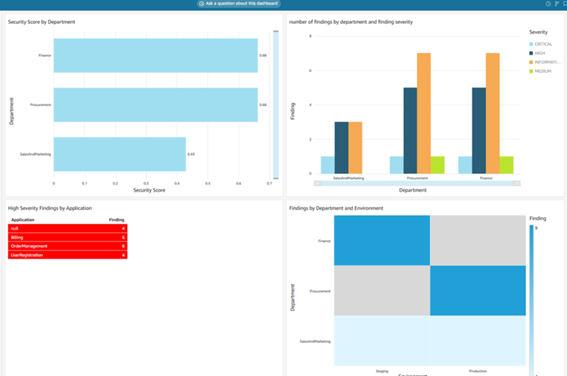Viewport: 567px width, 376px height.
Task: Click the 'Security Score' x-axis label
Action: coord(149,190)
